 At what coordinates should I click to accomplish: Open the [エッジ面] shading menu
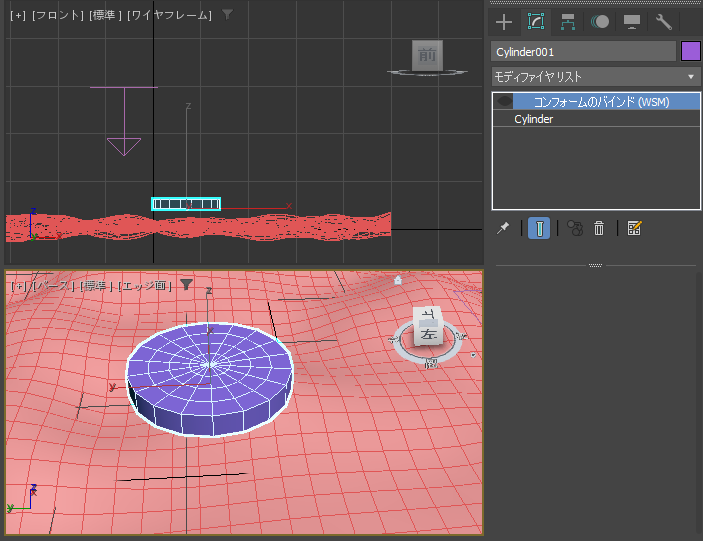click(x=144, y=286)
